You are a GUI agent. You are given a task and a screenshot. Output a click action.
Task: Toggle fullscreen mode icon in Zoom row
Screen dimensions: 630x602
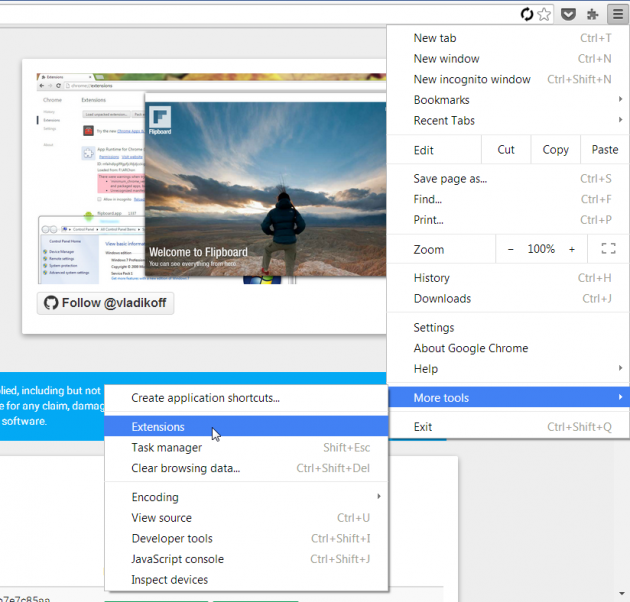point(608,249)
